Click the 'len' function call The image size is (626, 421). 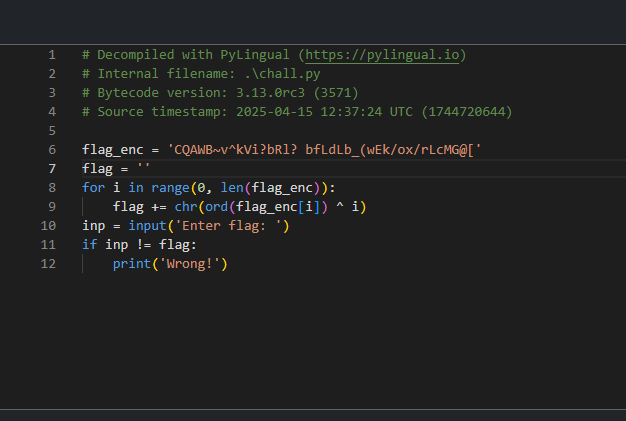[232, 188]
